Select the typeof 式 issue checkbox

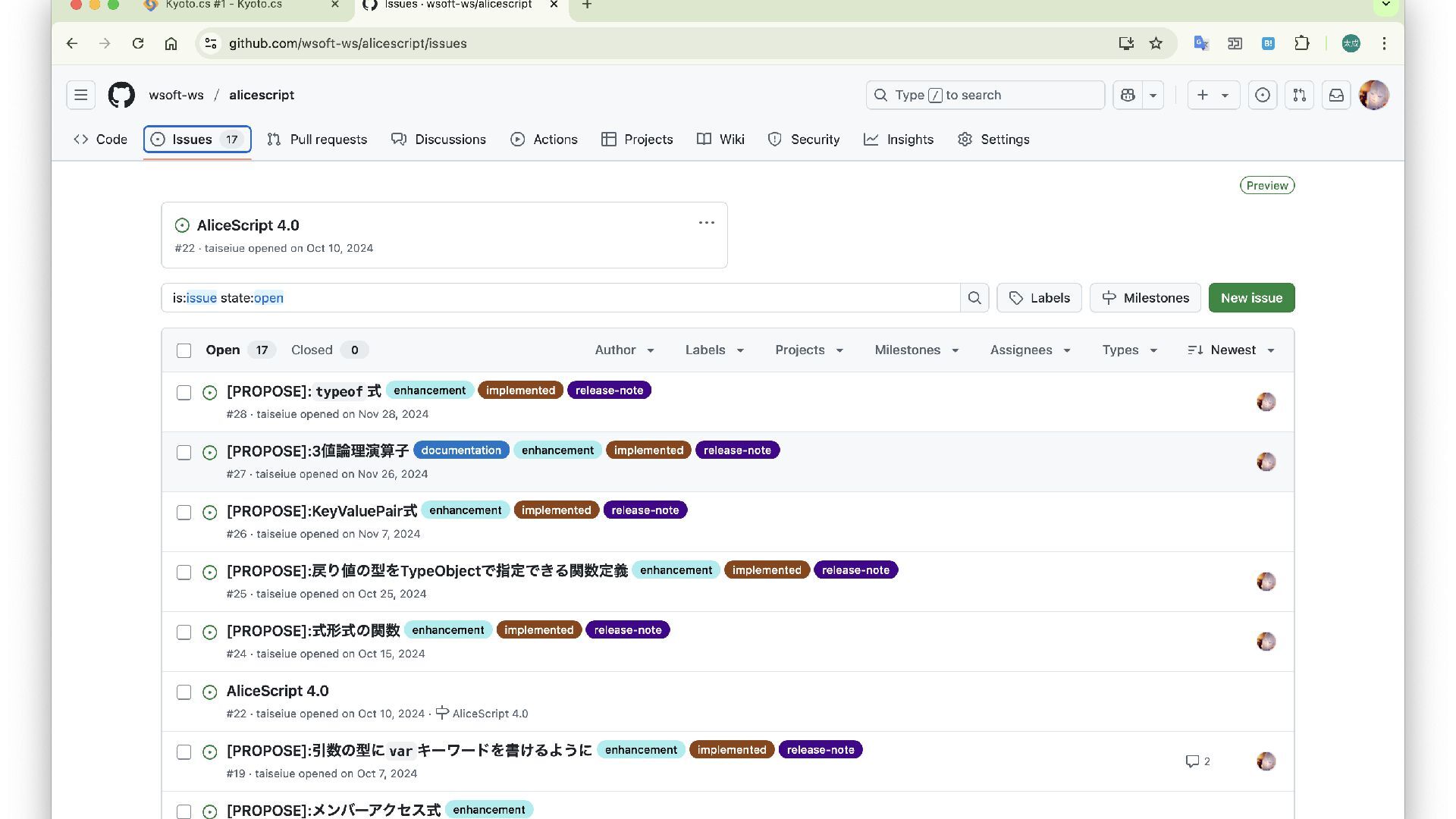point(184,393)
